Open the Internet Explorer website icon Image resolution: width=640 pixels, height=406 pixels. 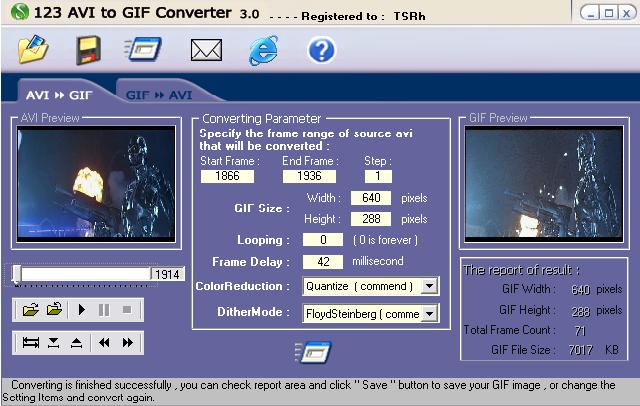(x=264, y=50)
